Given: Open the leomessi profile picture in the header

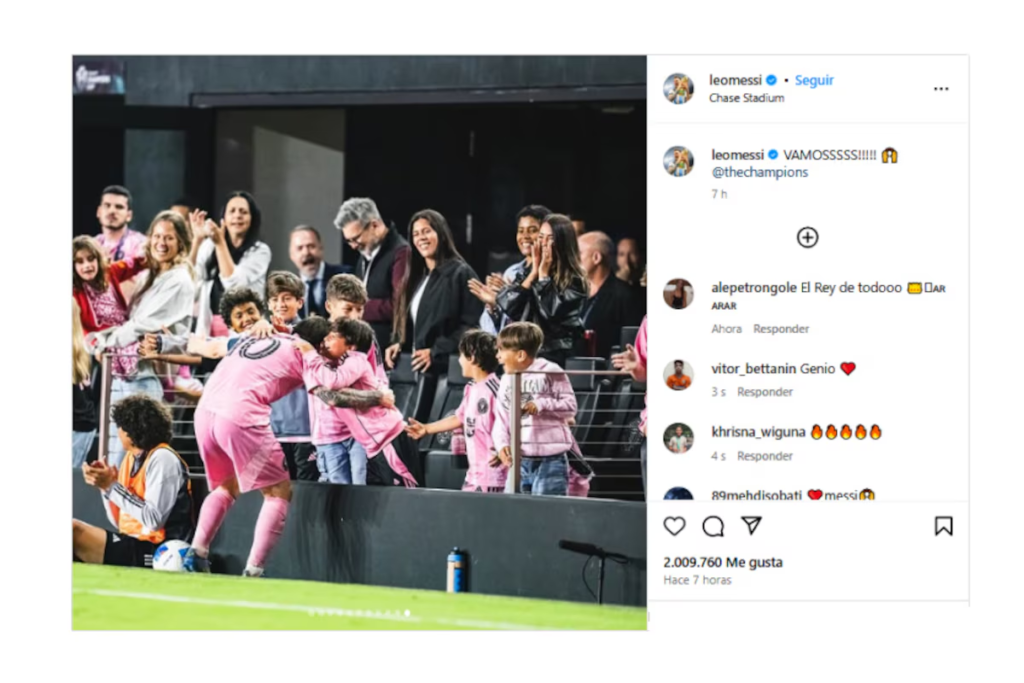Looking at the screenshot, I should click(679, 89).
